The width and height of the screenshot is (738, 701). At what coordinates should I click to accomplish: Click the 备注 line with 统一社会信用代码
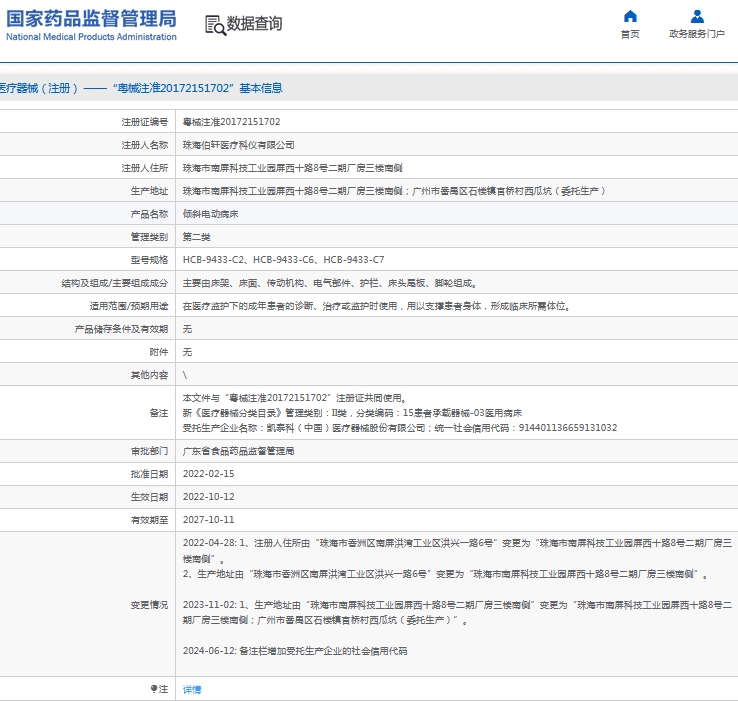click(x=400, y=428)
